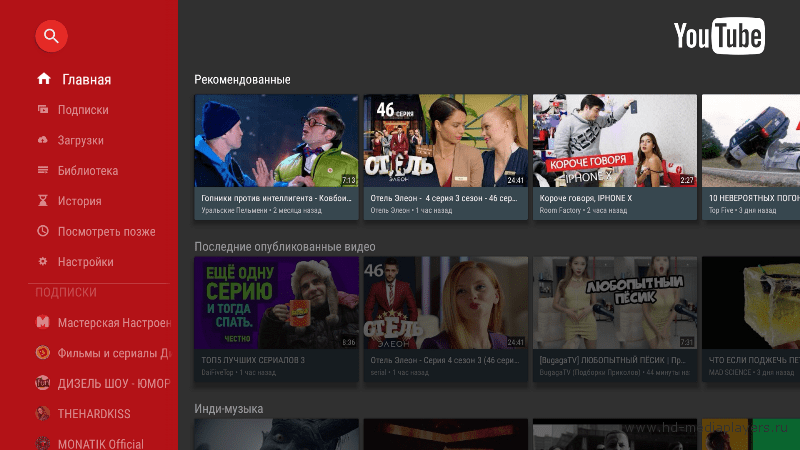Viewport: 800px width, 450px height.
Task: Select Инди-музыка section heading
Action: point(229,409)
